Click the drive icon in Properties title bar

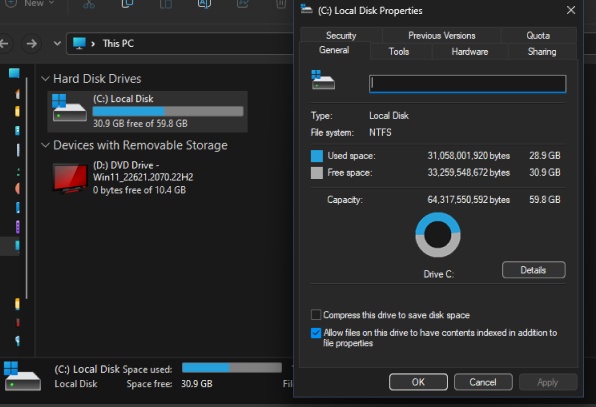click(x=306, y=9)
